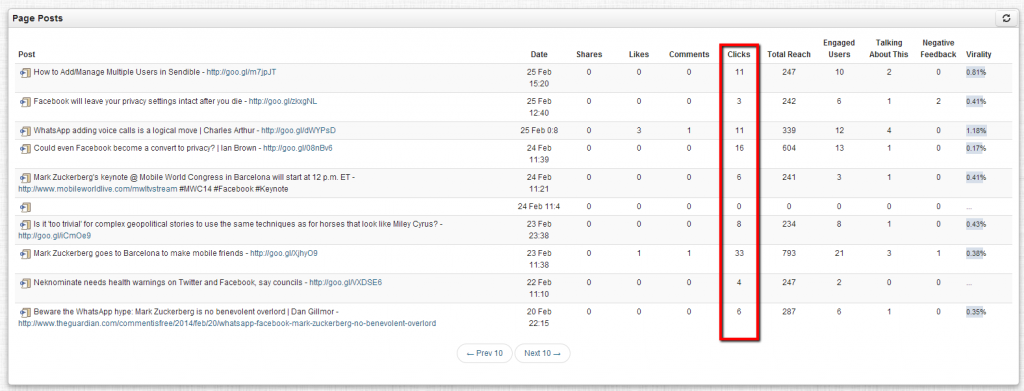This screenshot has width=1024, height=391.
Task: Click post icon beside Beware the WhatsApp hype
Action: (25, 312)
